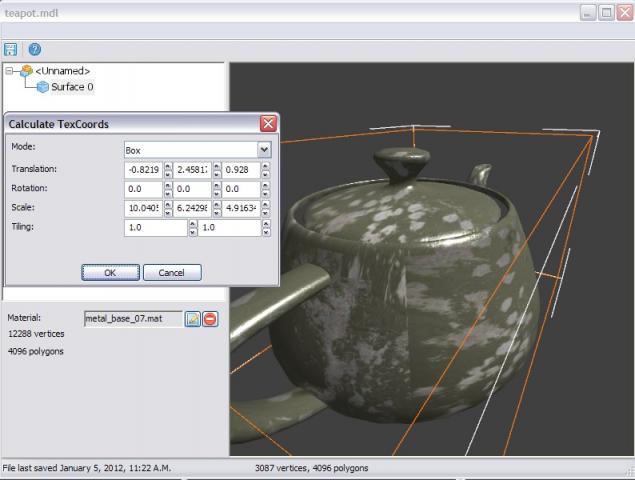The width and height of the screenshot is (635, 480).
Task: Click the metal_base_07.mat material field
Action: coord(133,318)
